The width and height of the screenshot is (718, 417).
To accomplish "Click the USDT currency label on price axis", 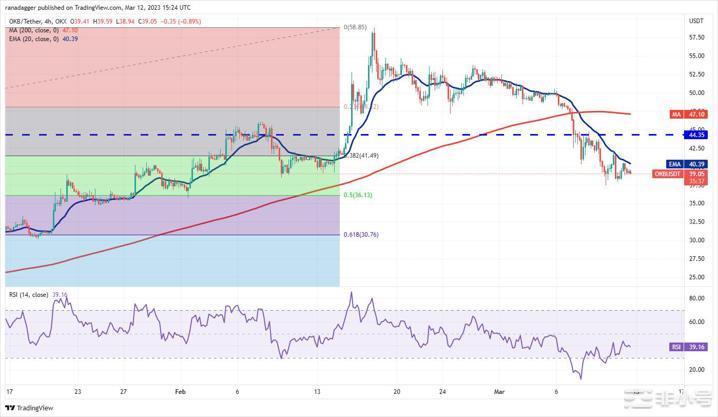I will 695,19.
